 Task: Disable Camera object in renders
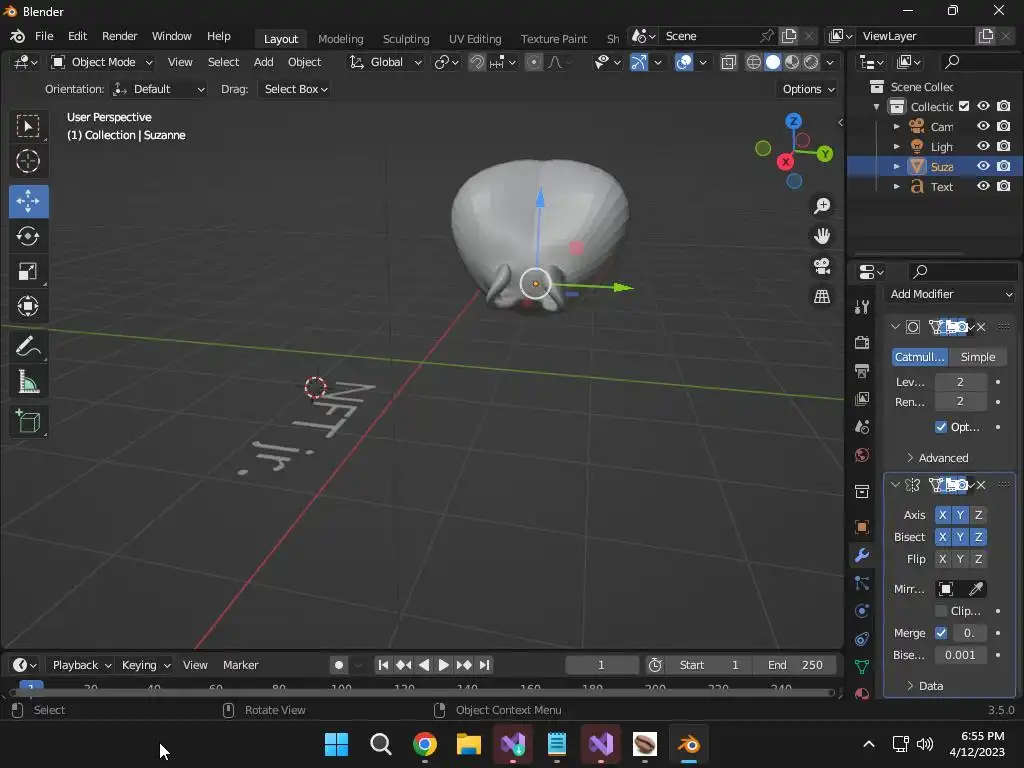[x=1004, y=125]
